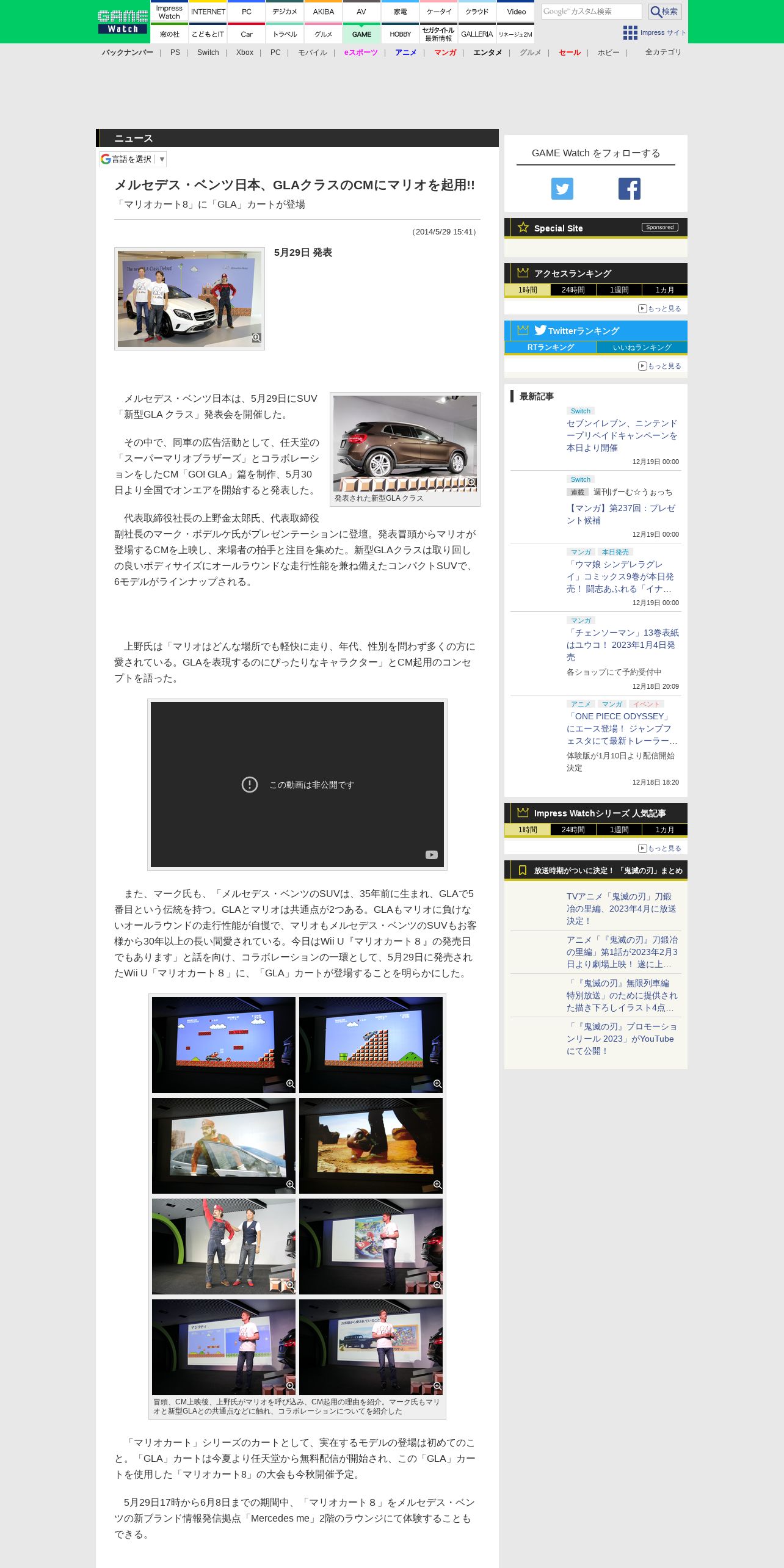
Task: Open the pixel staircase screen photo
Action: tap(371, 1045)
